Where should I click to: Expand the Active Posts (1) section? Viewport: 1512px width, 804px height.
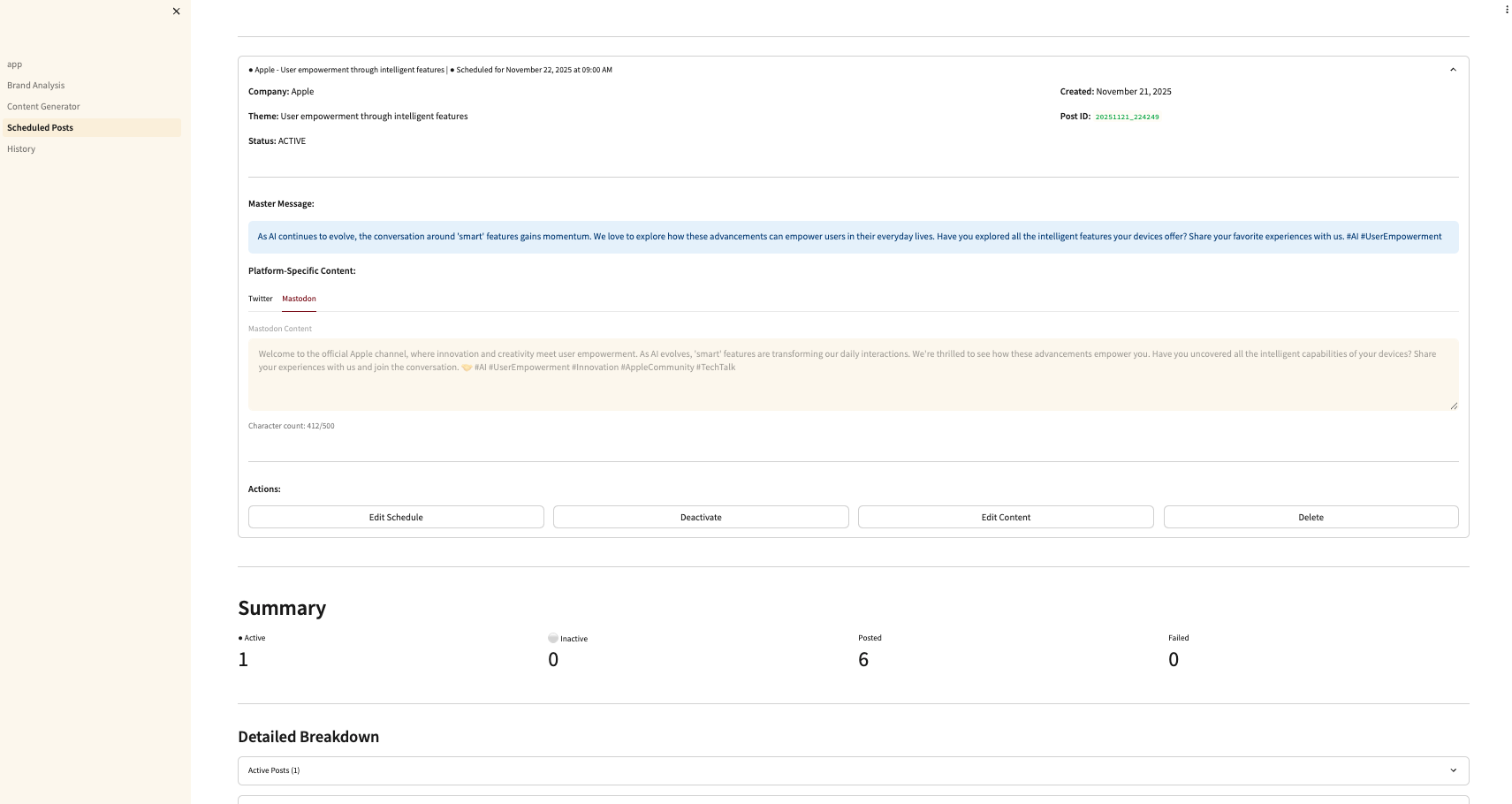[1453, 770]
